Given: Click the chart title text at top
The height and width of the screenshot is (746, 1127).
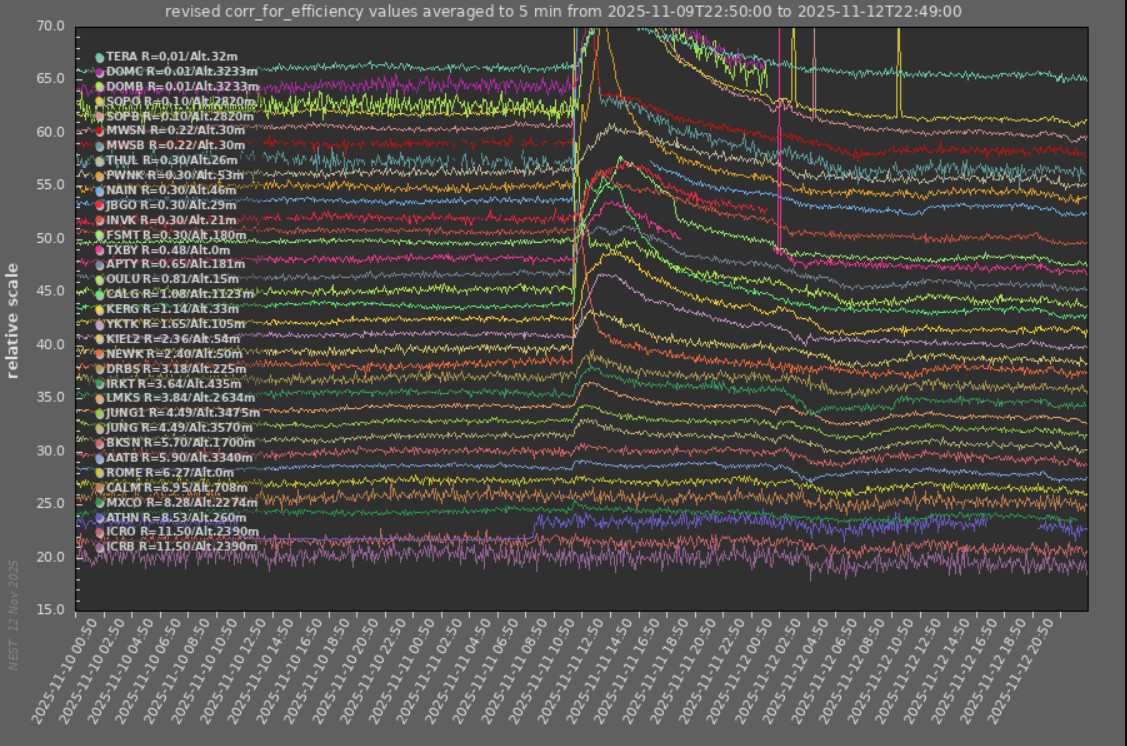Looking at the screenshot, I should click(562, 11).
